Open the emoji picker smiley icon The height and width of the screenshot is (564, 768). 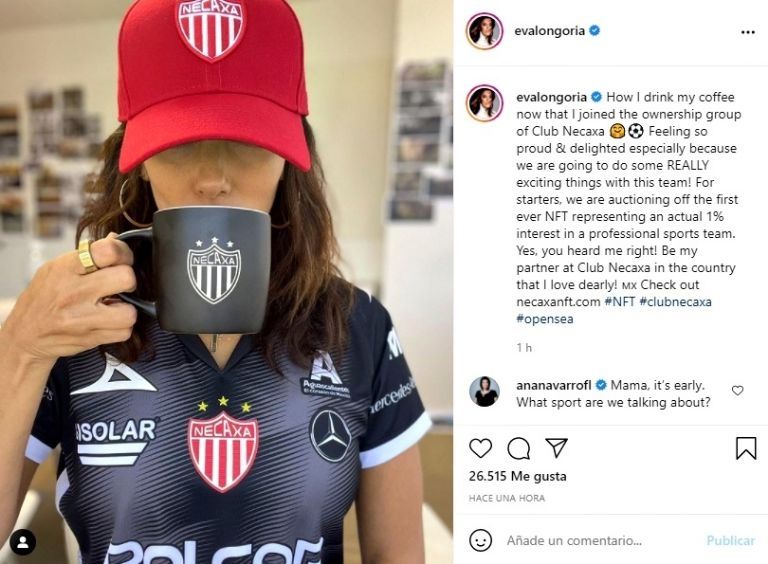tap(480, 540)
